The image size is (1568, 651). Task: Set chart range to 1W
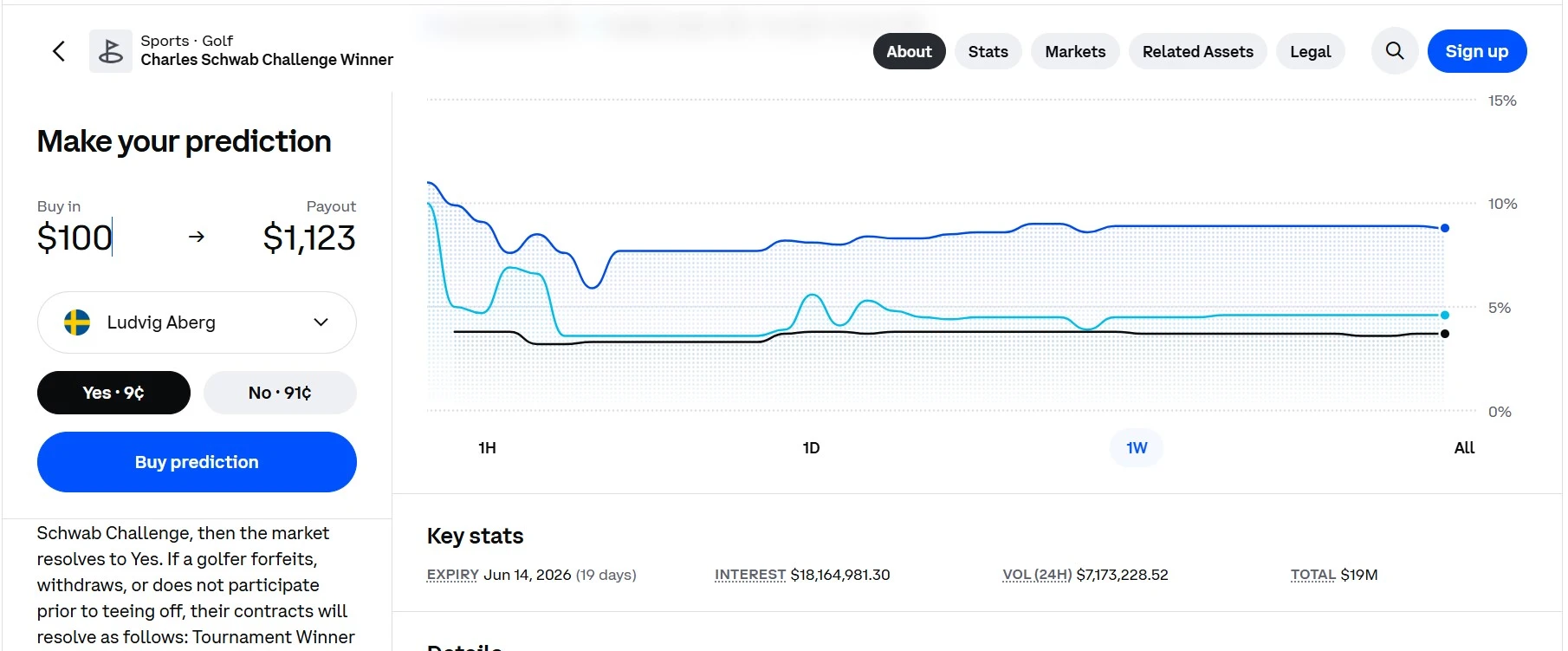[x=1137, y=448]
